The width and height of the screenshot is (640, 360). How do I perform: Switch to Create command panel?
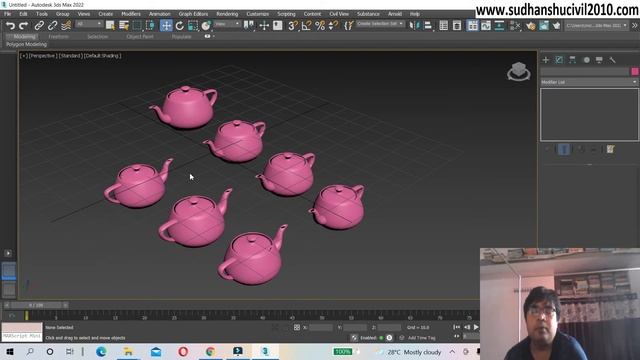point(546,60)
